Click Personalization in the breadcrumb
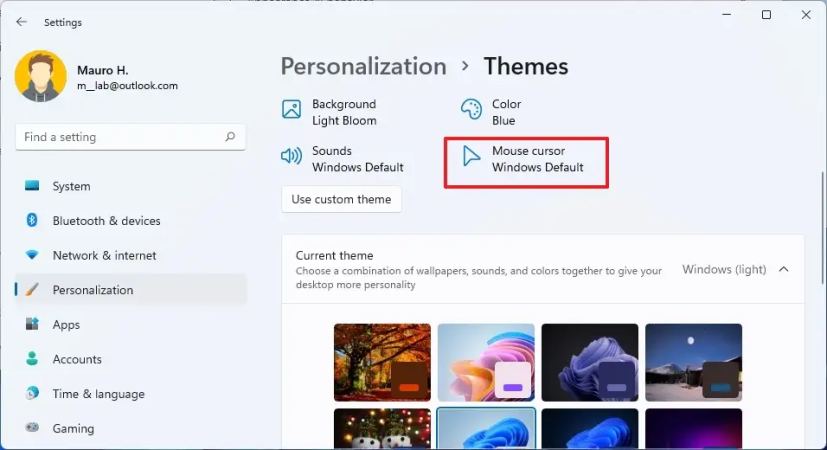Viewport: 827px width, 450px height. click(x=363, y=66)
